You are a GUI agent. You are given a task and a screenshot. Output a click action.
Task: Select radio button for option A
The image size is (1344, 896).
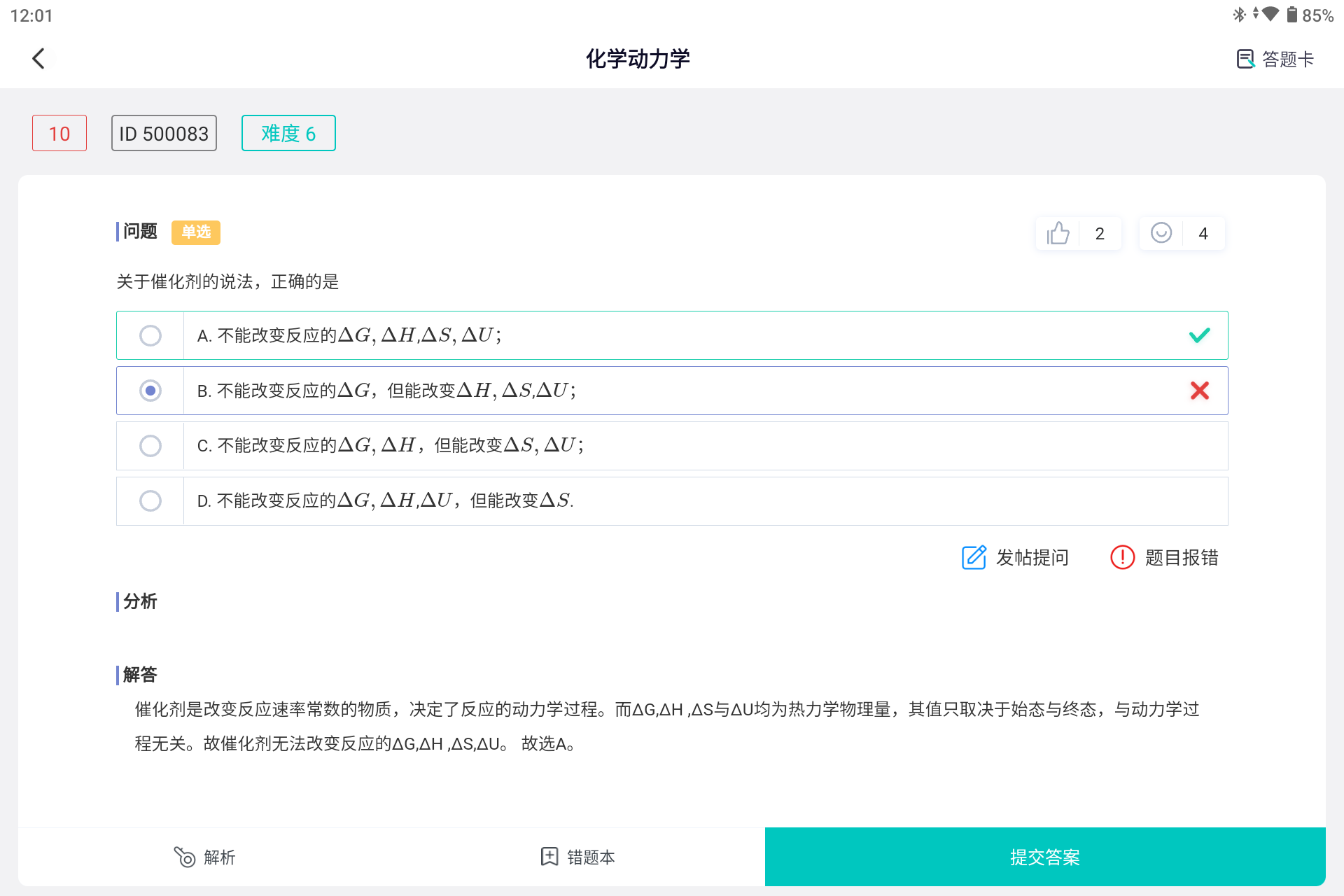[x=150, y=335]
